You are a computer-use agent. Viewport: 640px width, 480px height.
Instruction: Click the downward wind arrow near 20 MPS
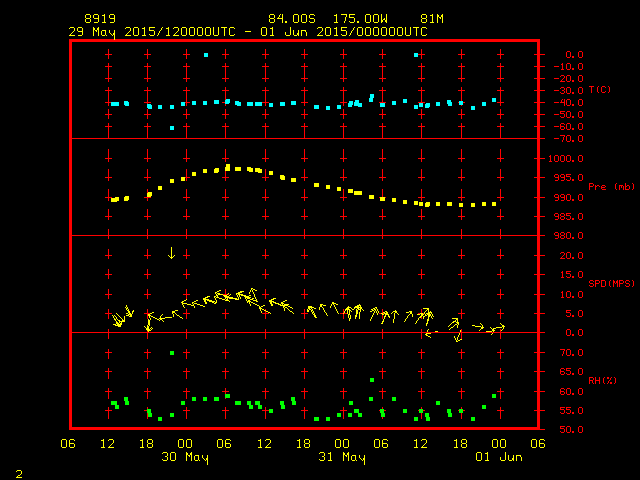pyautogui.click(x=171, y=253)
